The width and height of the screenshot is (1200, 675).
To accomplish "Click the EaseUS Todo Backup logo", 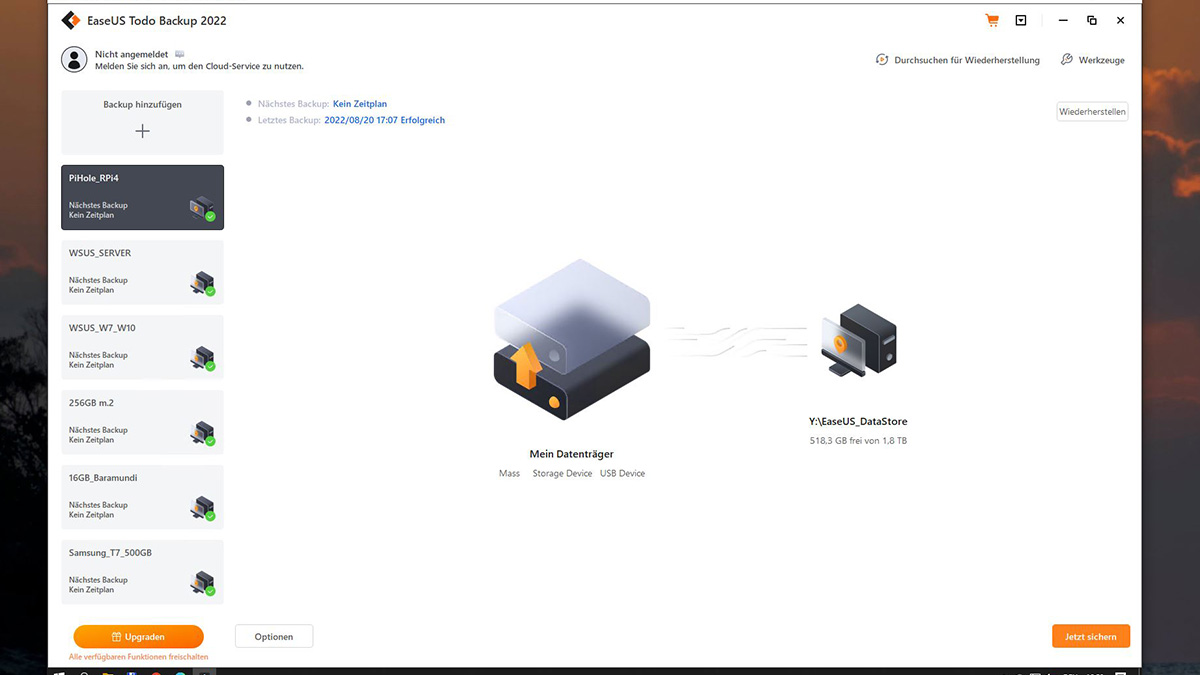I will 70,20.
